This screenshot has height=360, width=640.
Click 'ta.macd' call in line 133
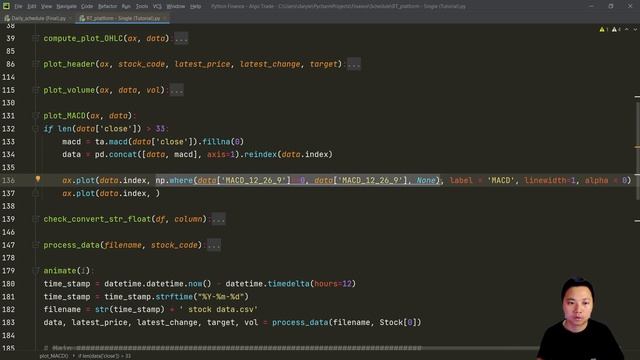(x=111, y=142)
